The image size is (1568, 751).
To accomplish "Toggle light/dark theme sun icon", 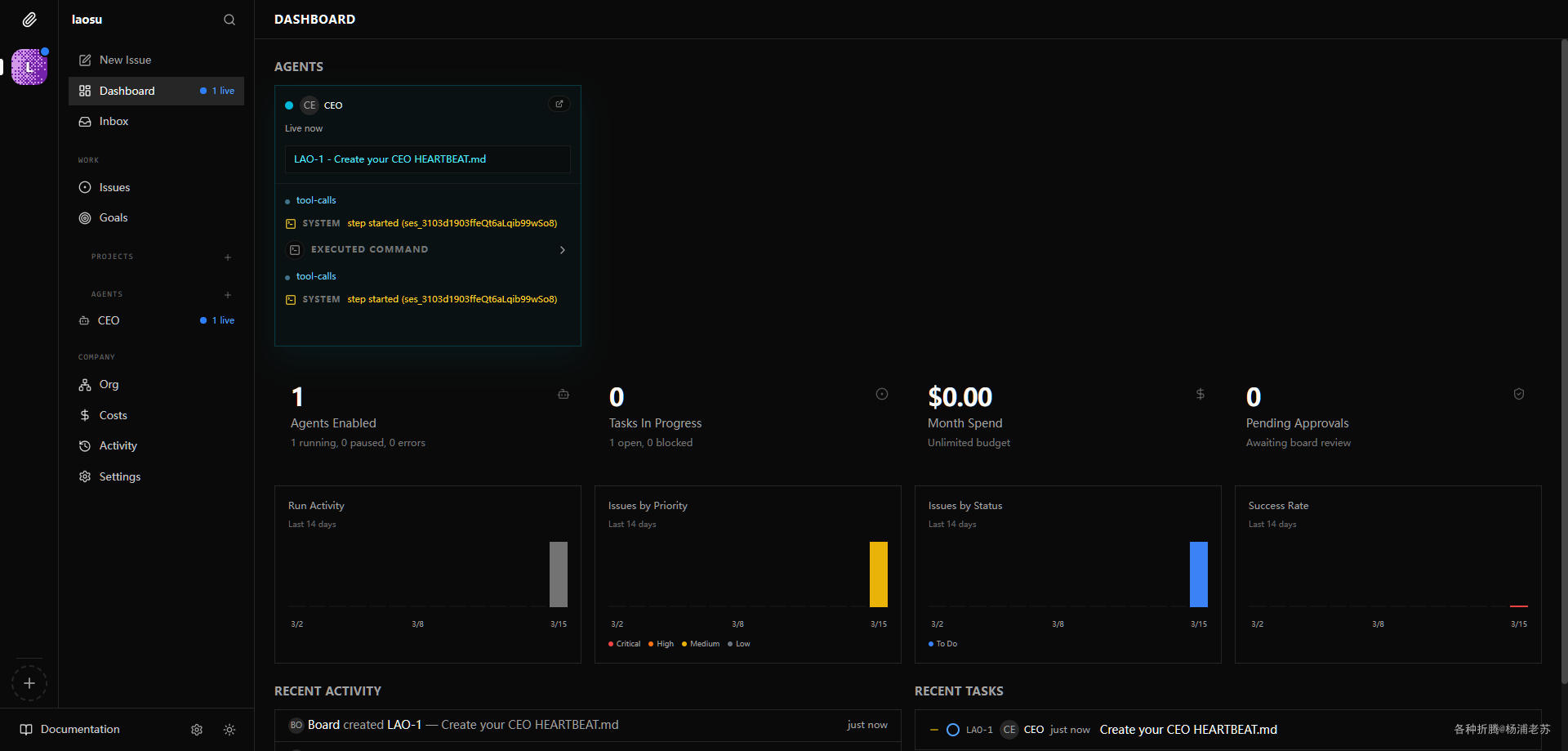I will (x=229, y=730).
